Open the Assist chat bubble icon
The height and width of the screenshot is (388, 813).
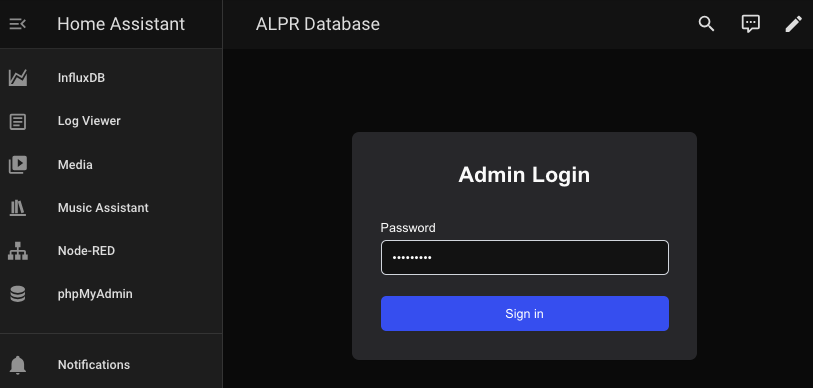(x=750, y=24)
